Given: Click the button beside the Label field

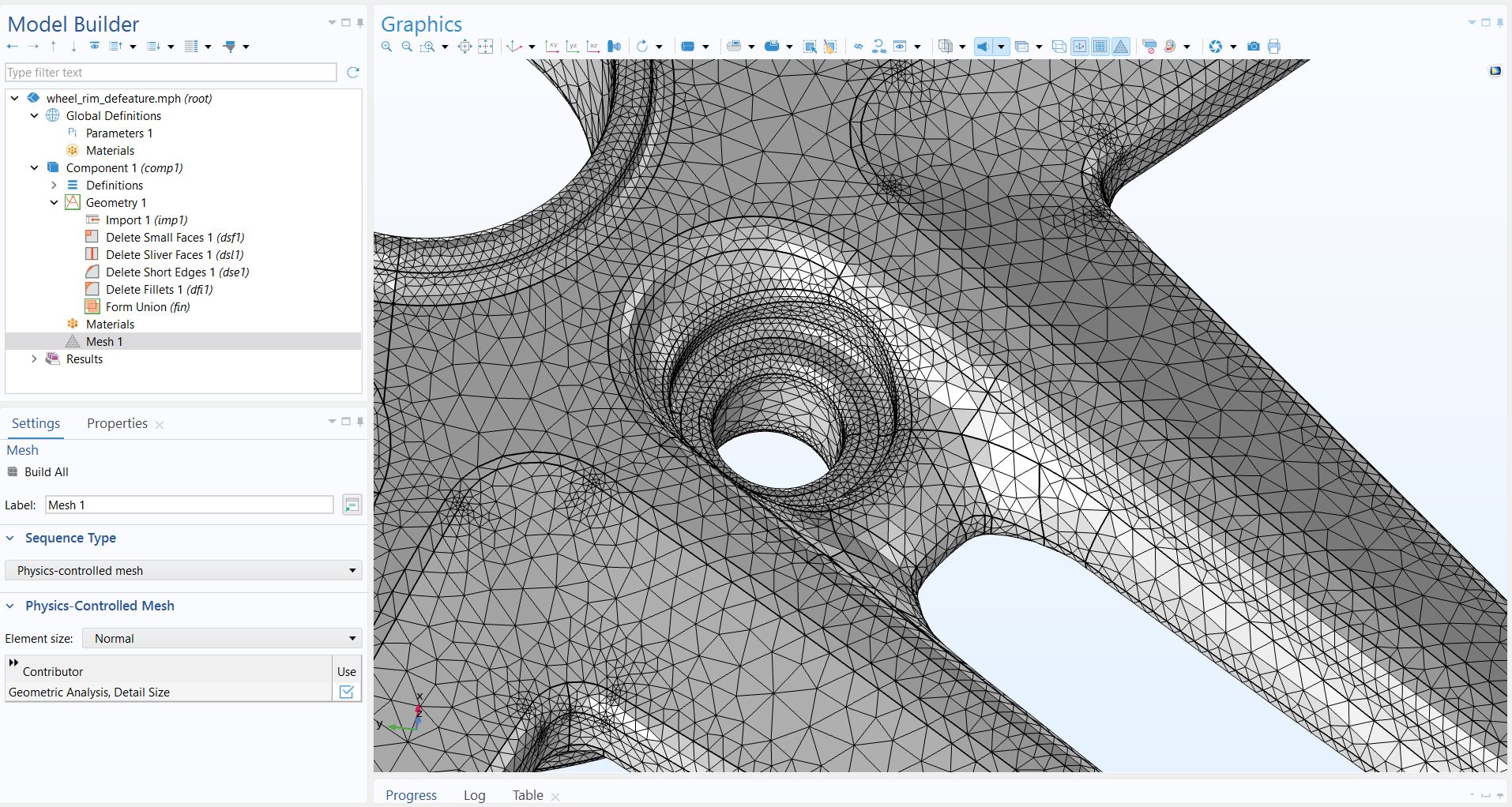Looking at the screenshot, I should coord(352,505).
